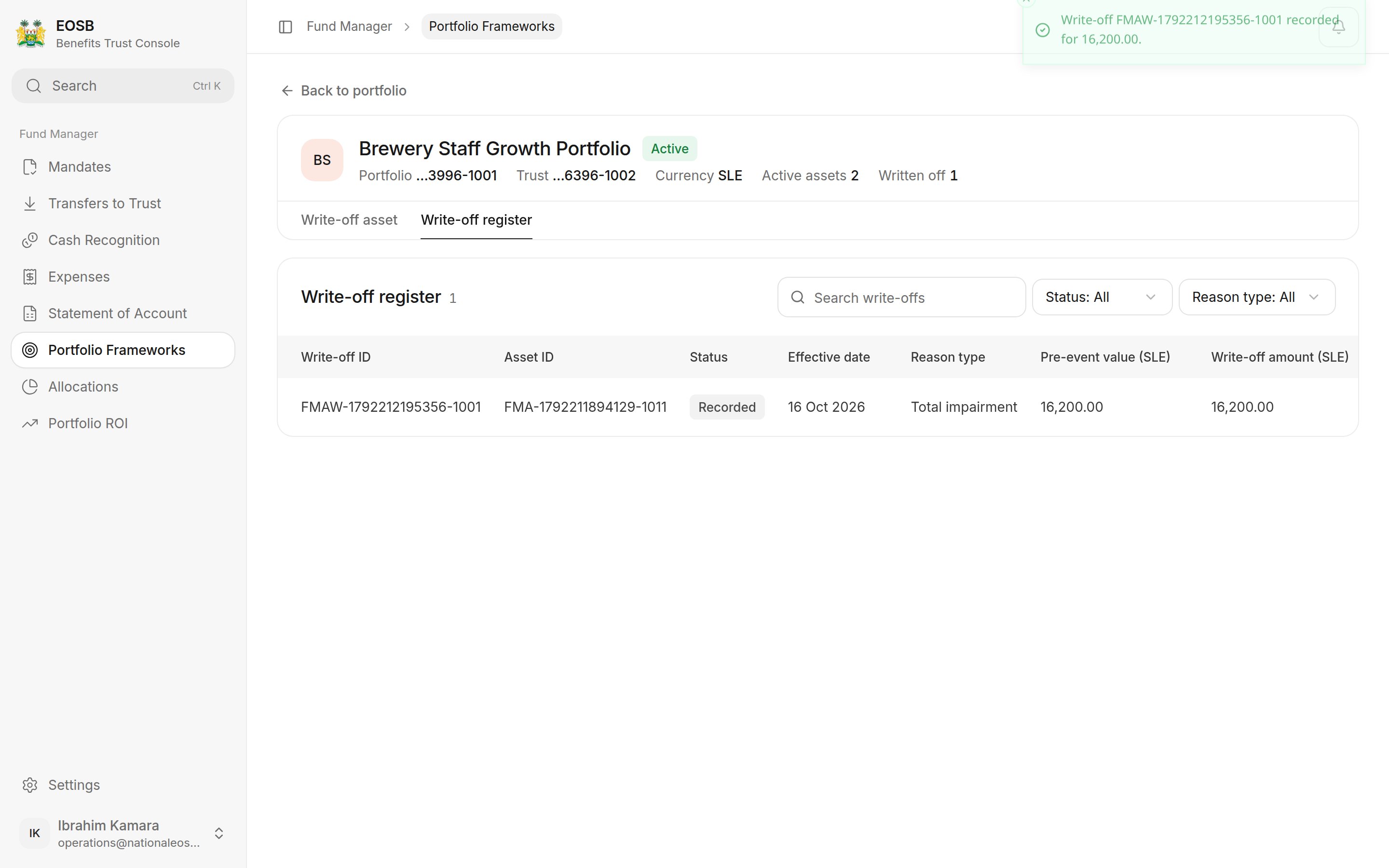
Task: Toggle the sidebar panel icon
Action: (x=285, y=27)
